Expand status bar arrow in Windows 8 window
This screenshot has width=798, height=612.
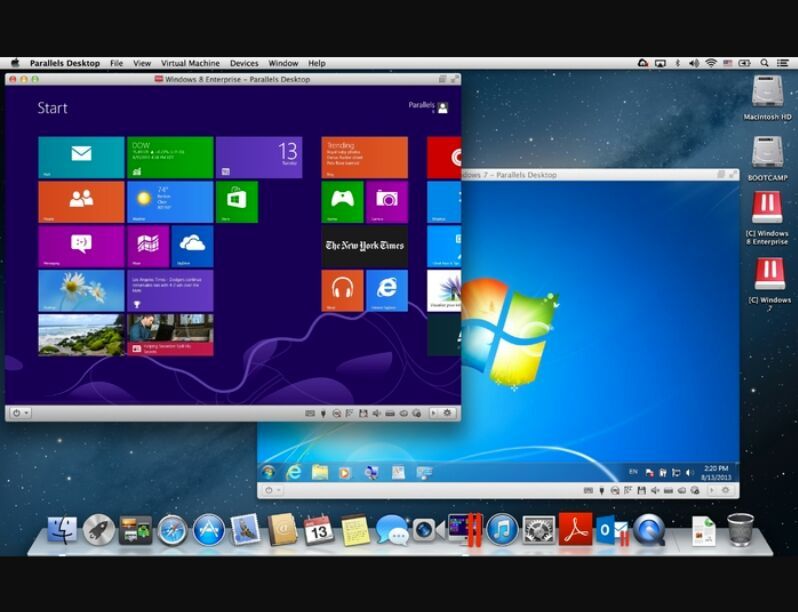click(434, 413)
